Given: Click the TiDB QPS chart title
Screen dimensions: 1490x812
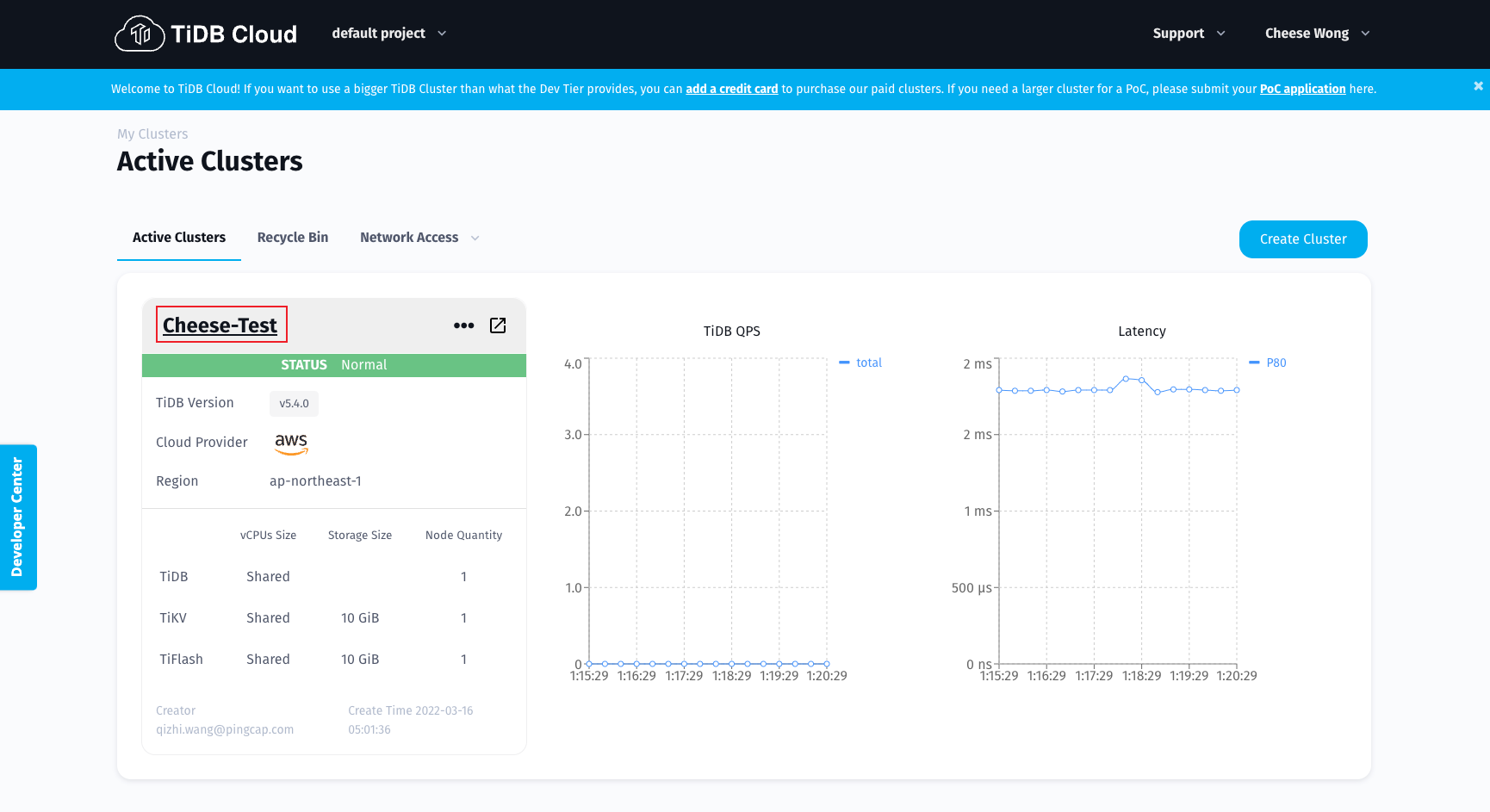Looking at the screenshot, I should [x=732, y=332].
